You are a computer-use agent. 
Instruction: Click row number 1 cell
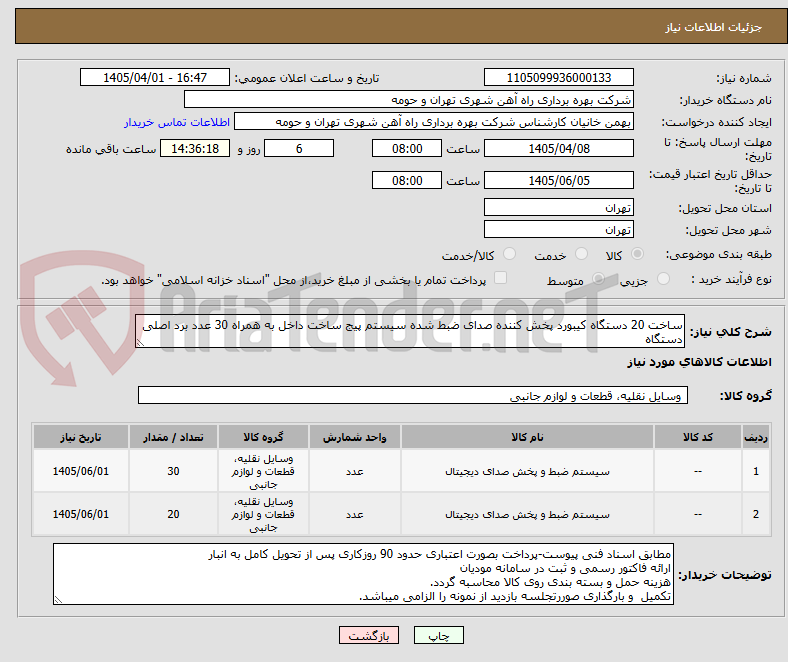point(756,471)
